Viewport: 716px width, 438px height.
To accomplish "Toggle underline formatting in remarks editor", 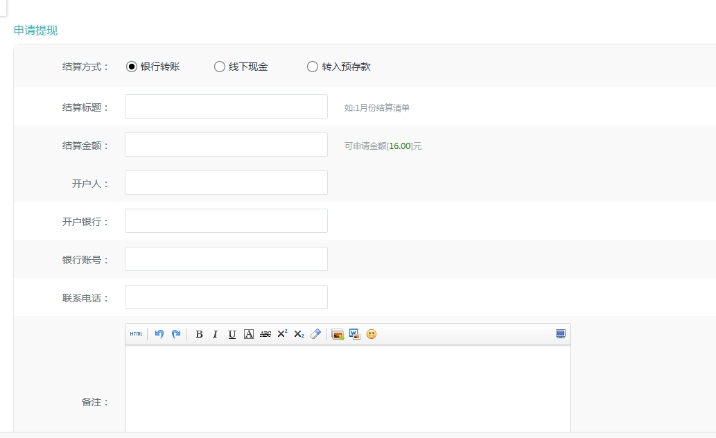I will tap(232, 334).
